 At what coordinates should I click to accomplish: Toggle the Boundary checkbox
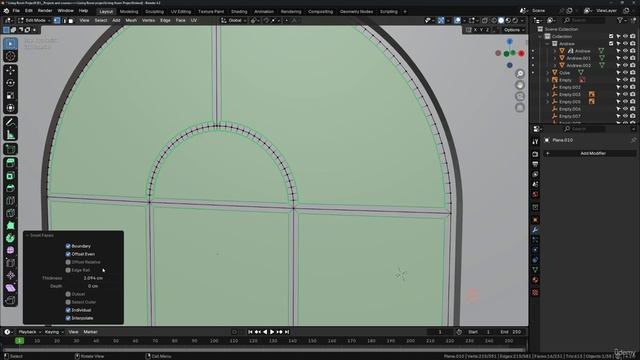68,246
